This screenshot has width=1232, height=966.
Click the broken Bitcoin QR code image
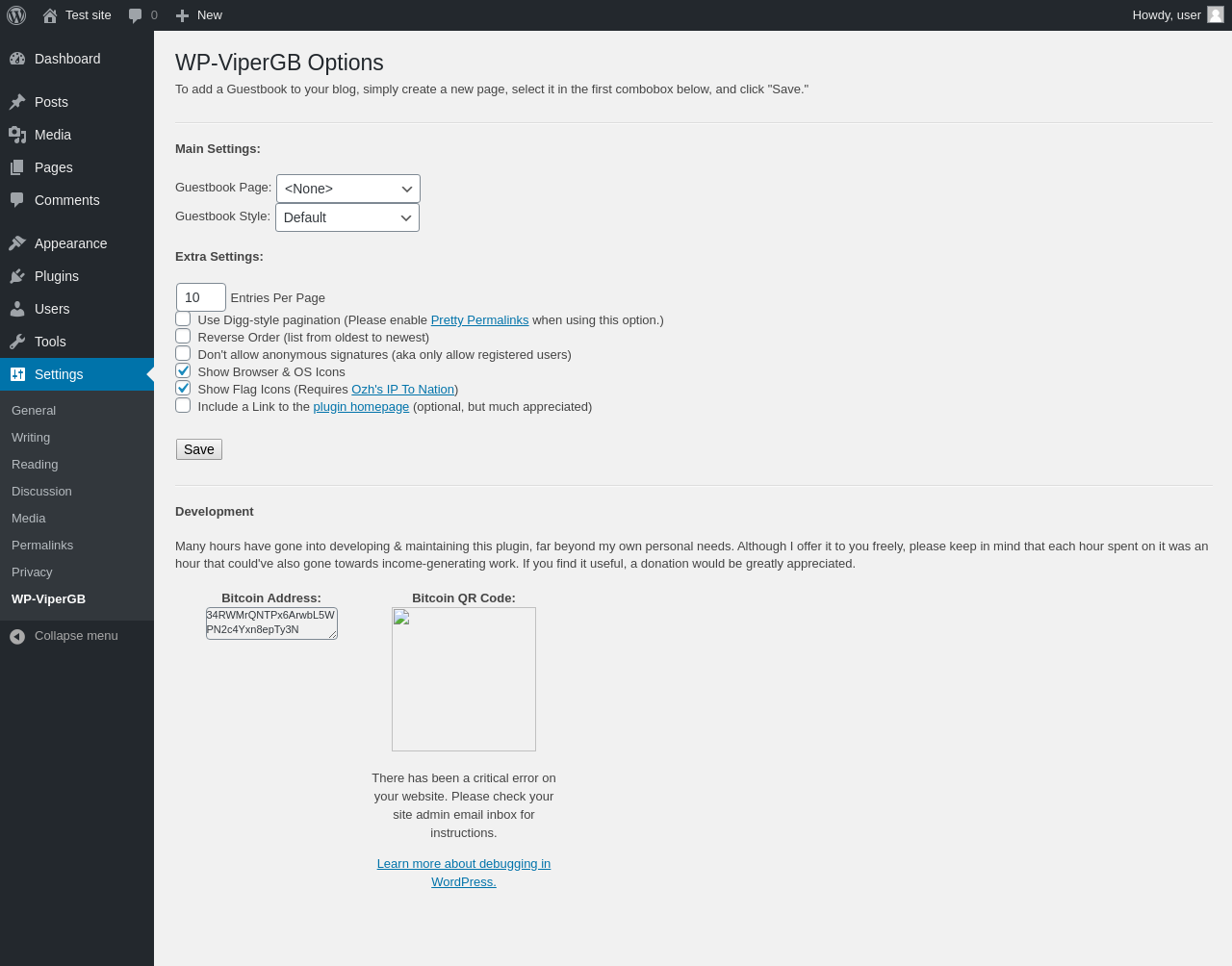click(x=464, y=679)
